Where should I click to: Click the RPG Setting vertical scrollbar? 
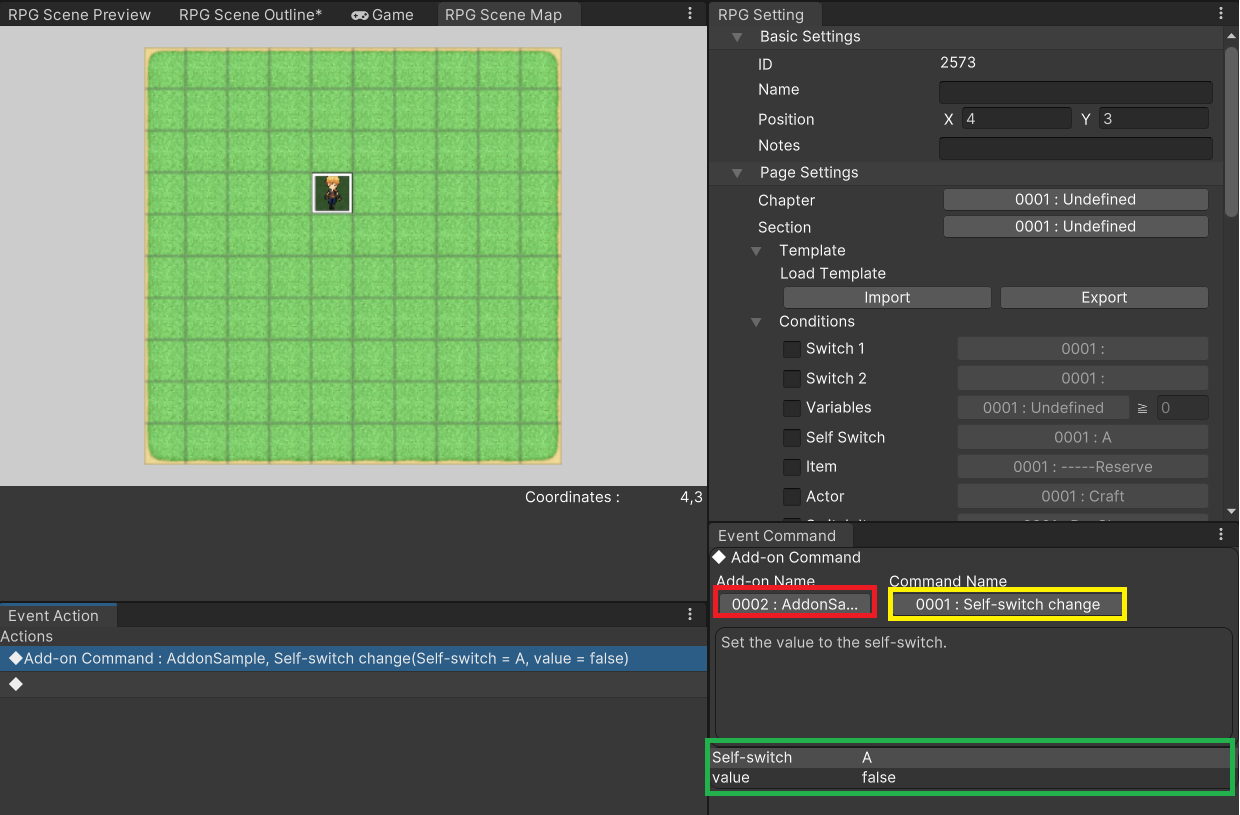1231,130
